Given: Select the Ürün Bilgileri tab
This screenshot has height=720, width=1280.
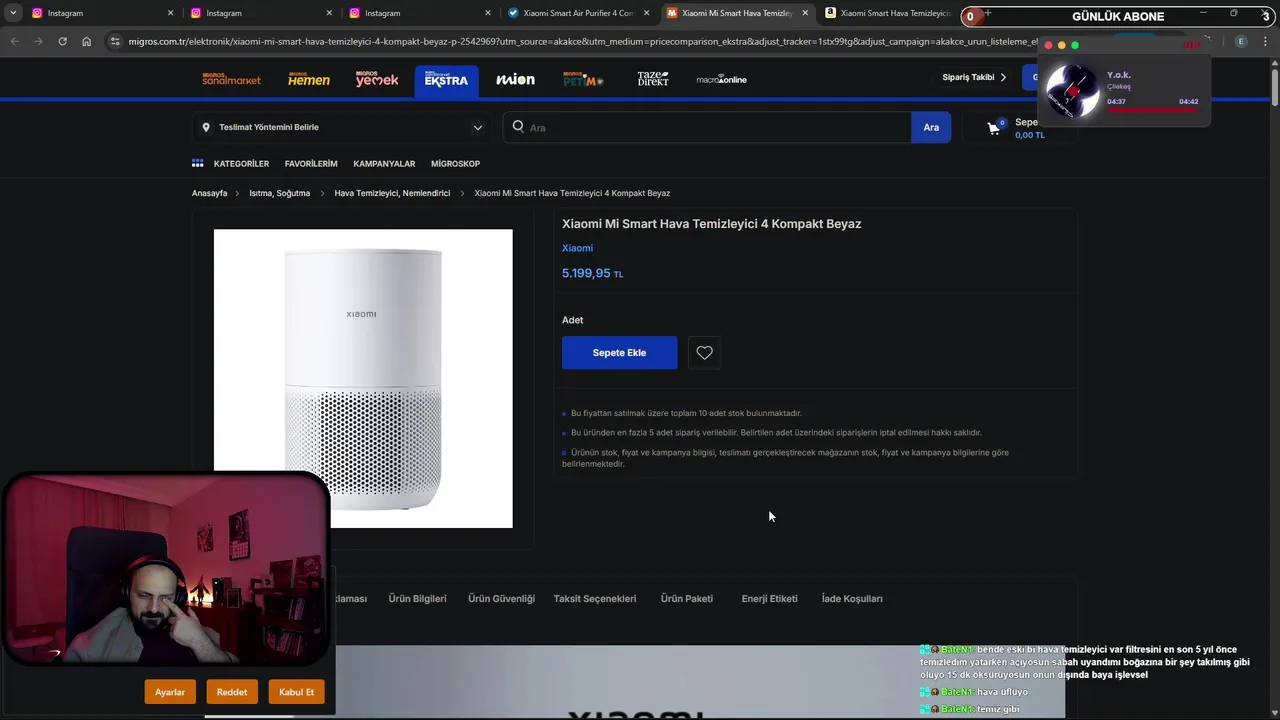Looking at the screenshot, I should point(417,598).
